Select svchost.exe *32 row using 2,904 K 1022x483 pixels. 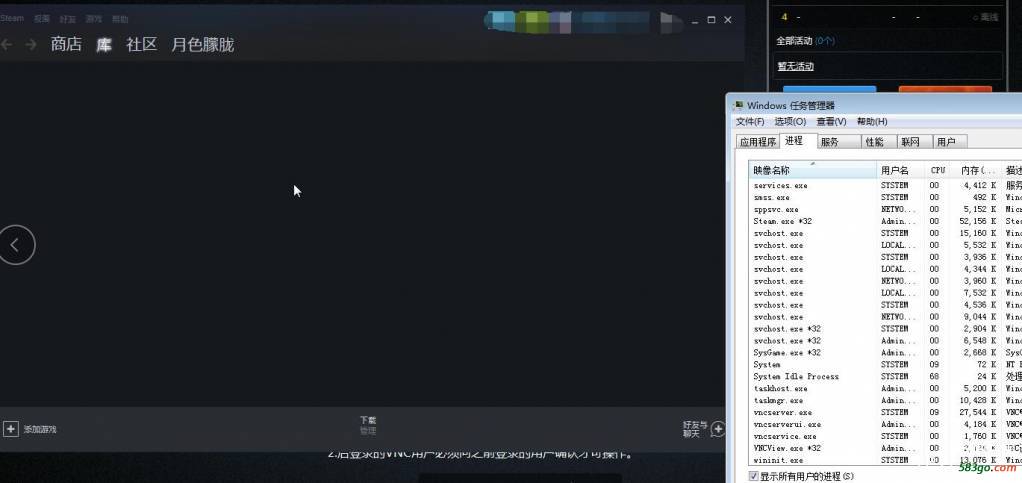(x=885, y=329)
